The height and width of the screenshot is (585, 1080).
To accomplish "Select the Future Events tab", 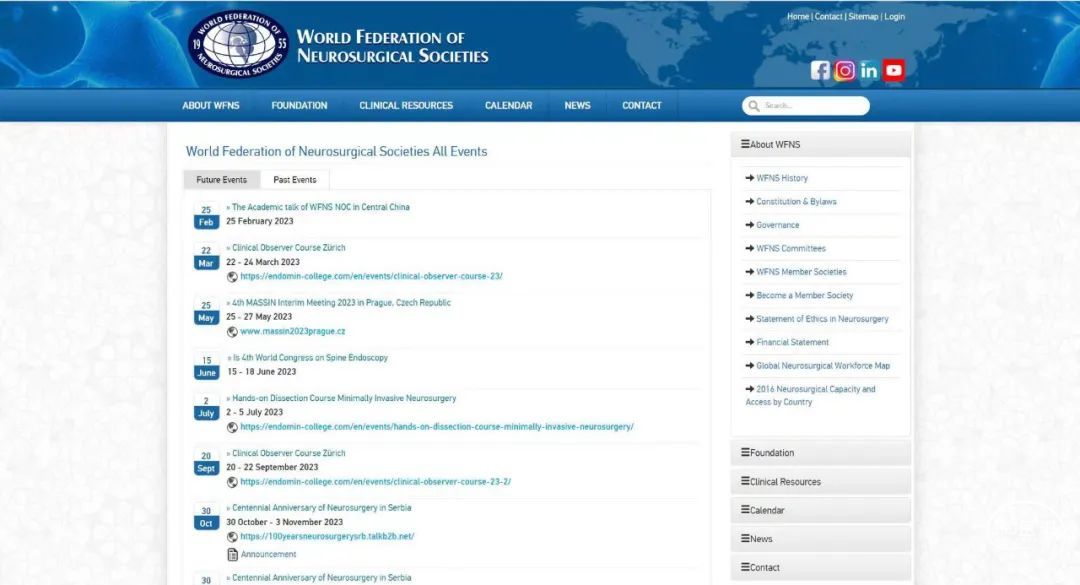I will click(x=222, y=180).
